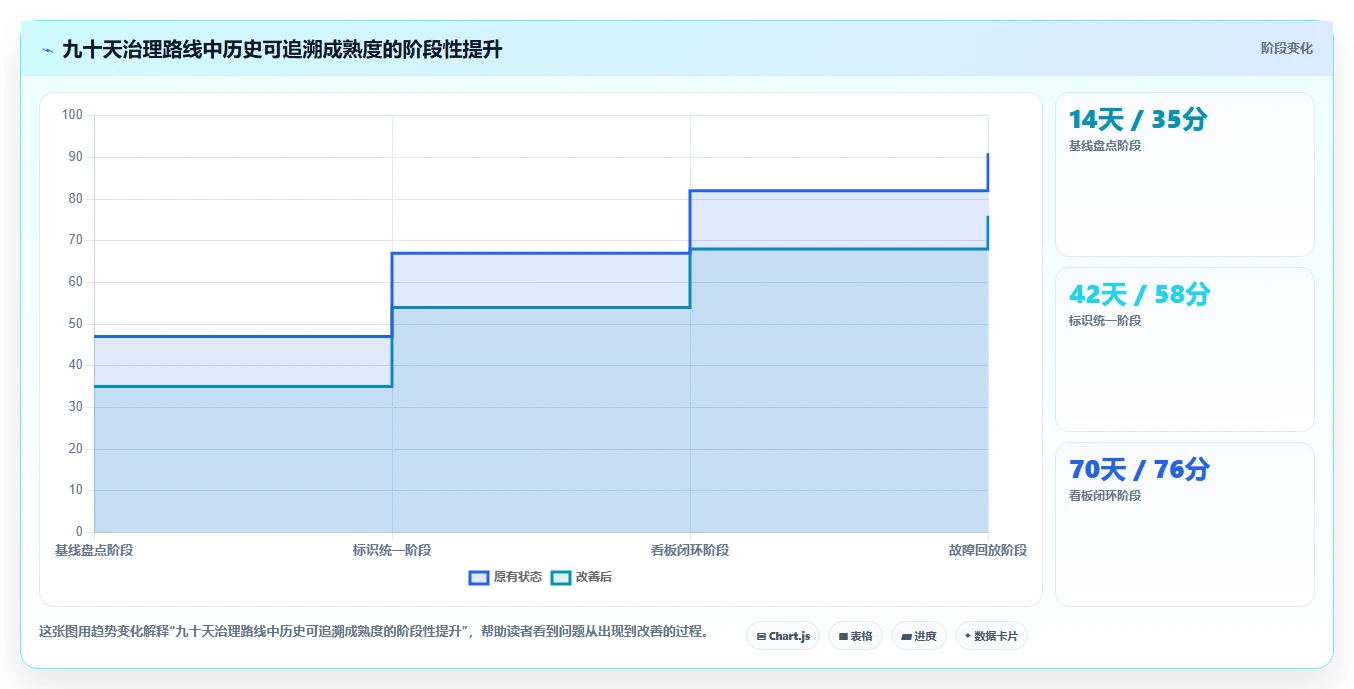Open the 14天 / 35分 data card

coord(1185,175)
